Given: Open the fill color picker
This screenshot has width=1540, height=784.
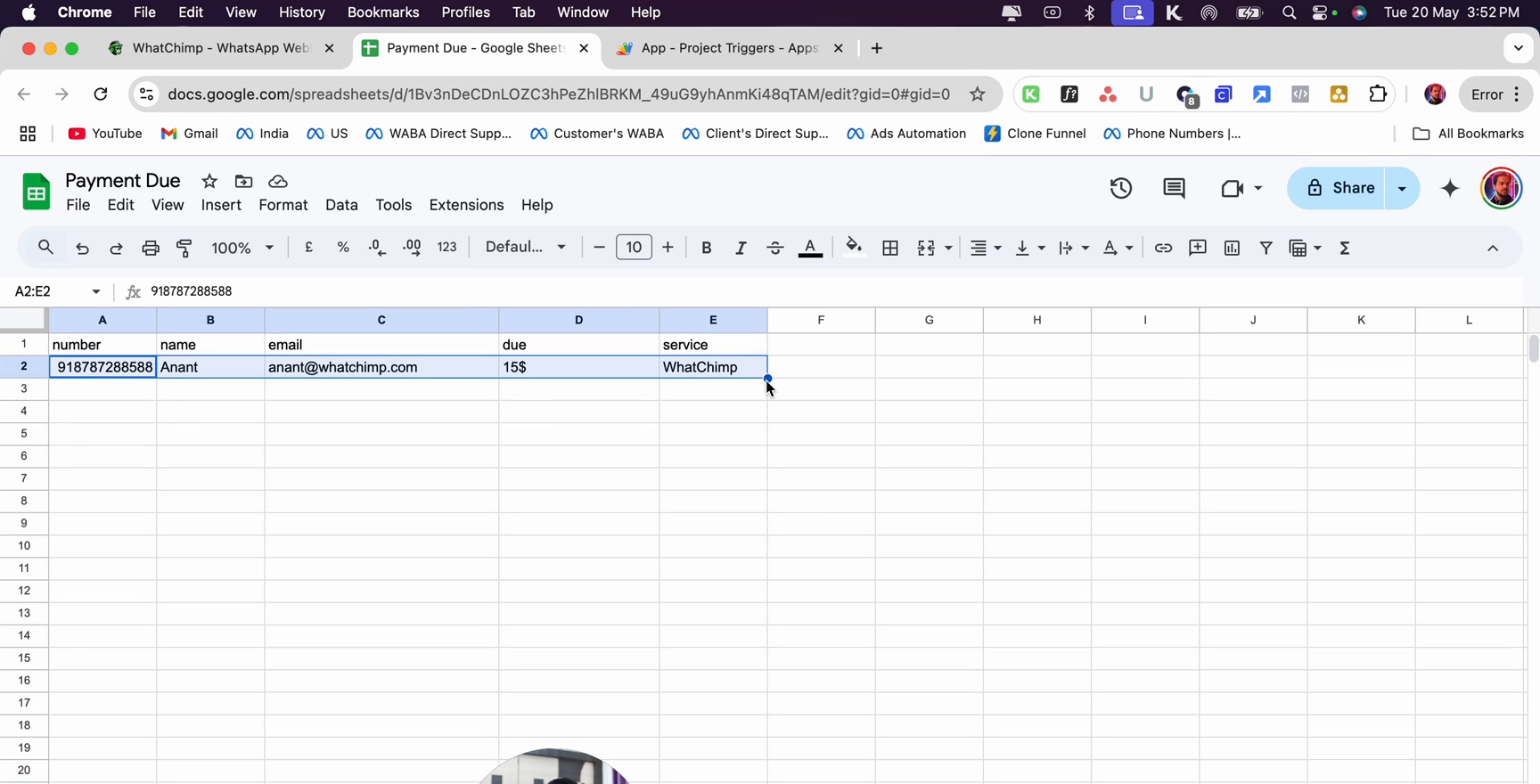Looking at the screenshot, I should [x=854, y=248].
